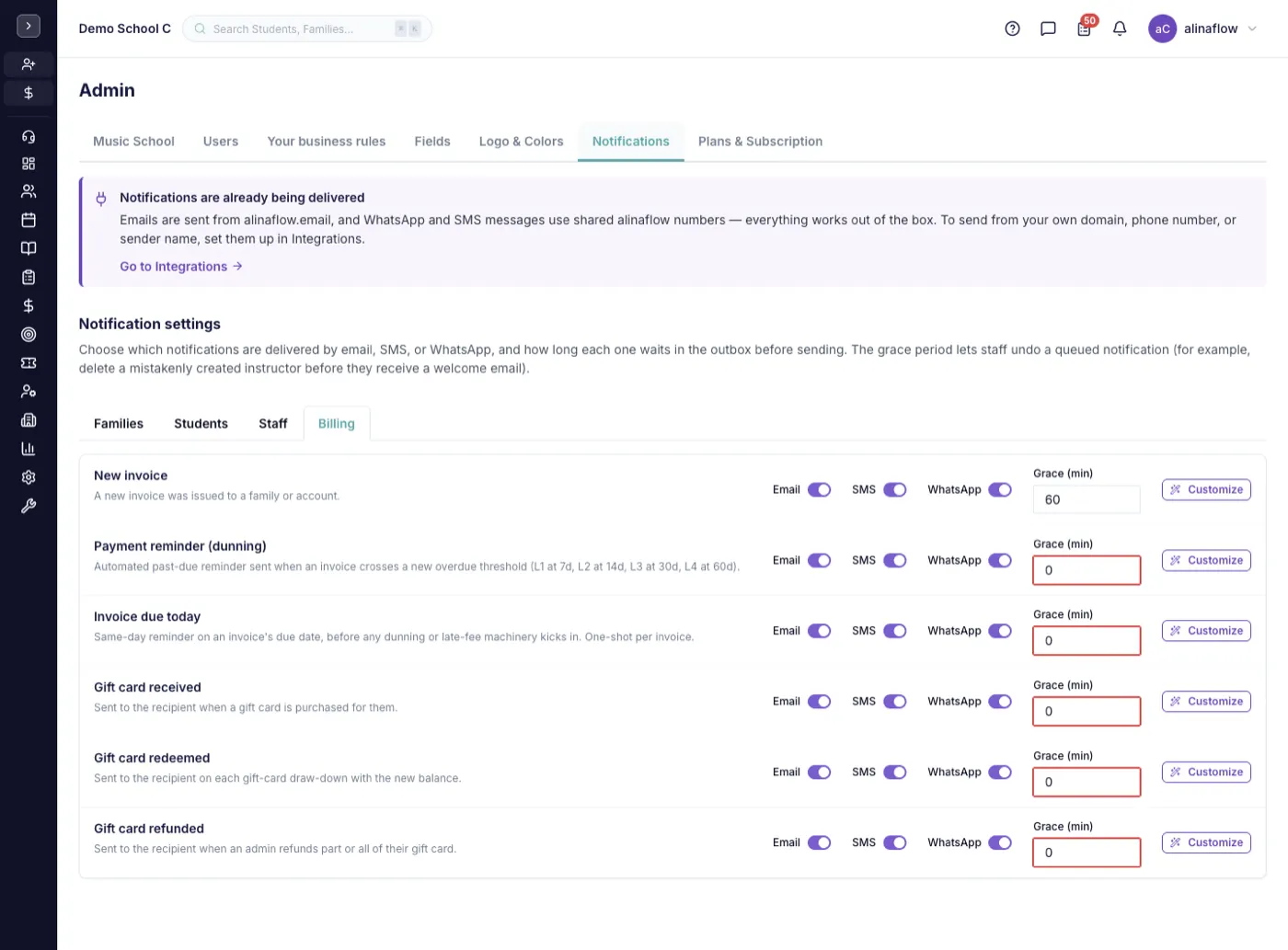Open the target icon in the sidebar

[x=29, y=335]
